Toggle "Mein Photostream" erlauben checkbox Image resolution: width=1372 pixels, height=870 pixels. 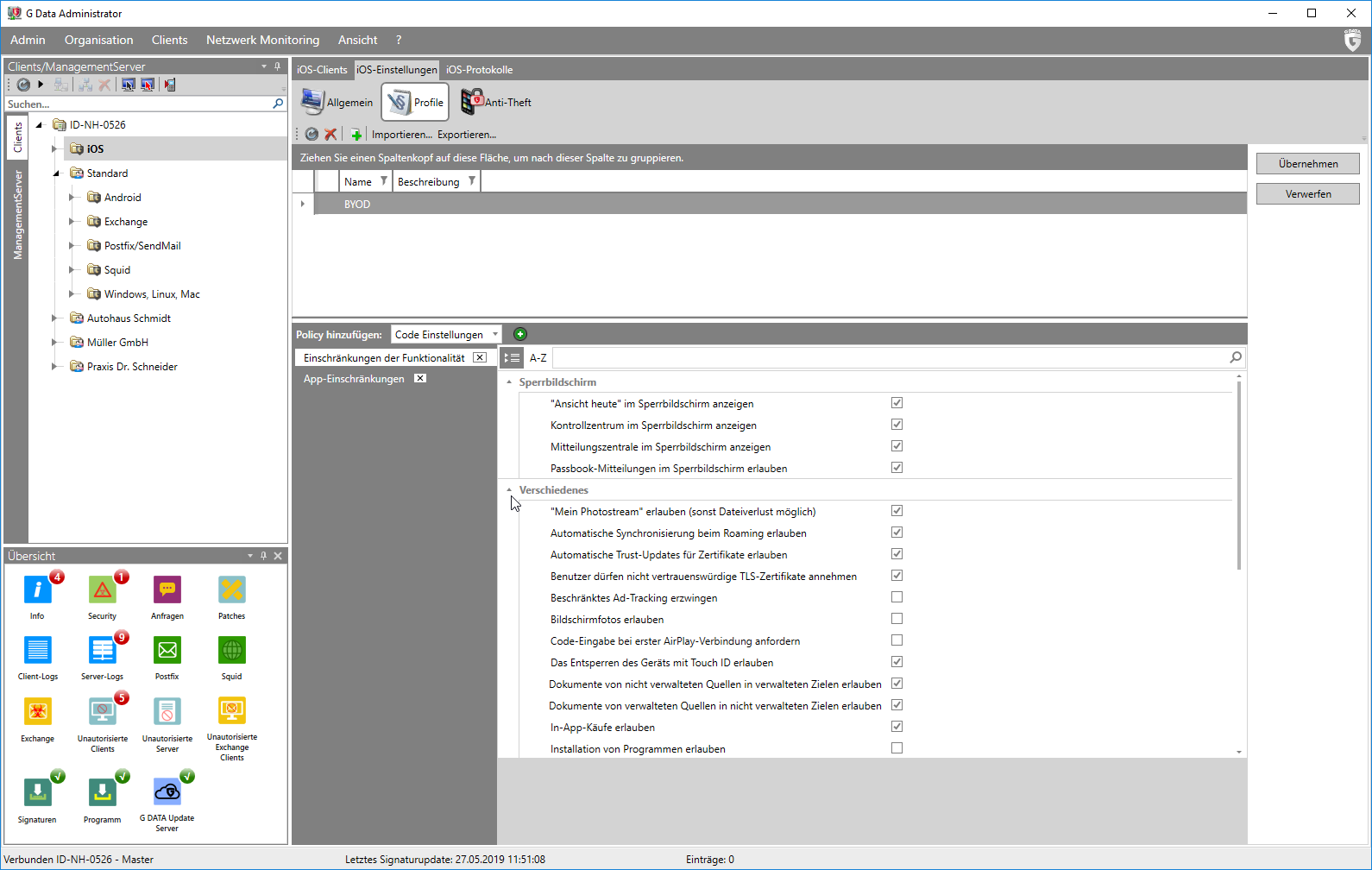click(897, 511)
